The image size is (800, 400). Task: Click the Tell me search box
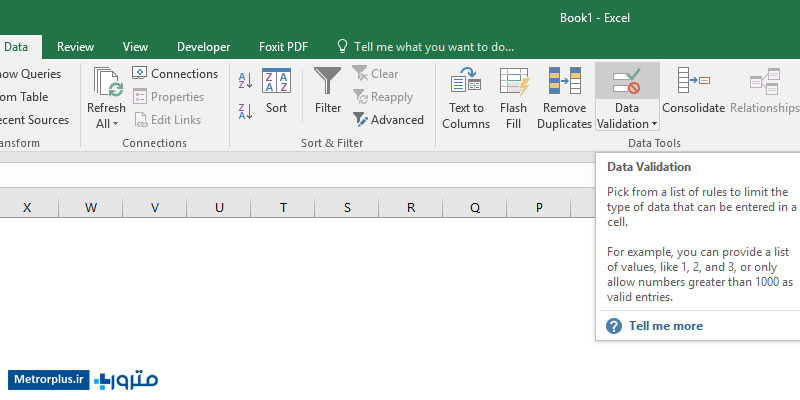pyautogui.click(x=434, y=47)
